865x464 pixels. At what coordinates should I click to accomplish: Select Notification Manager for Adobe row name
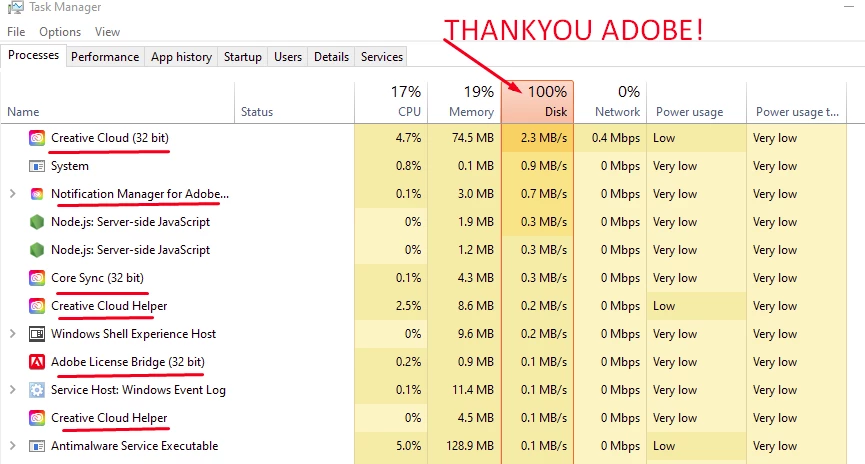click(x=140, y=194)
